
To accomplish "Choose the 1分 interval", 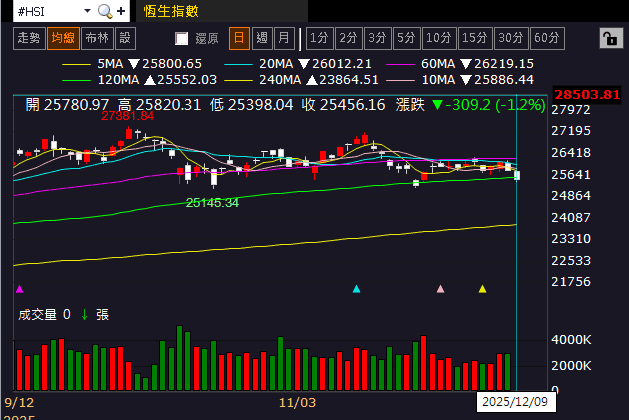I will coord(320,39).
